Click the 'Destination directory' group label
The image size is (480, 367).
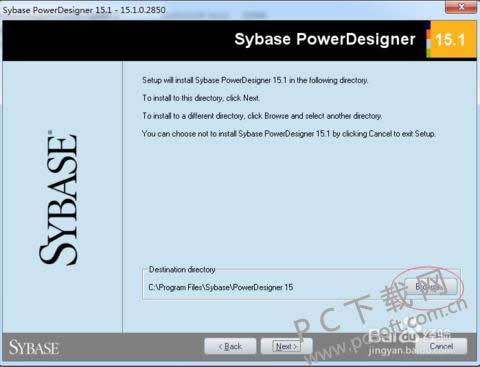coord(182,269)
